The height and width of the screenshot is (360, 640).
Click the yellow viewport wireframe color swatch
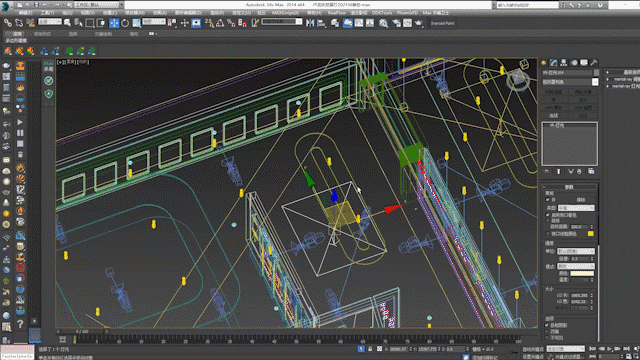tap(591, 233)
